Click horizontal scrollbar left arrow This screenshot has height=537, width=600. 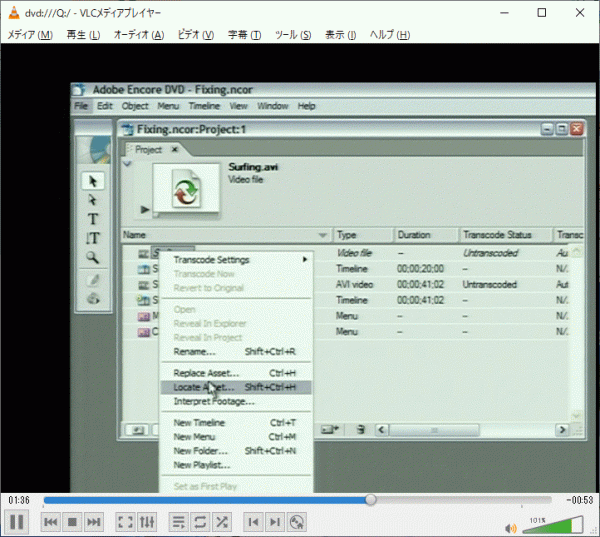click(382, 429)
